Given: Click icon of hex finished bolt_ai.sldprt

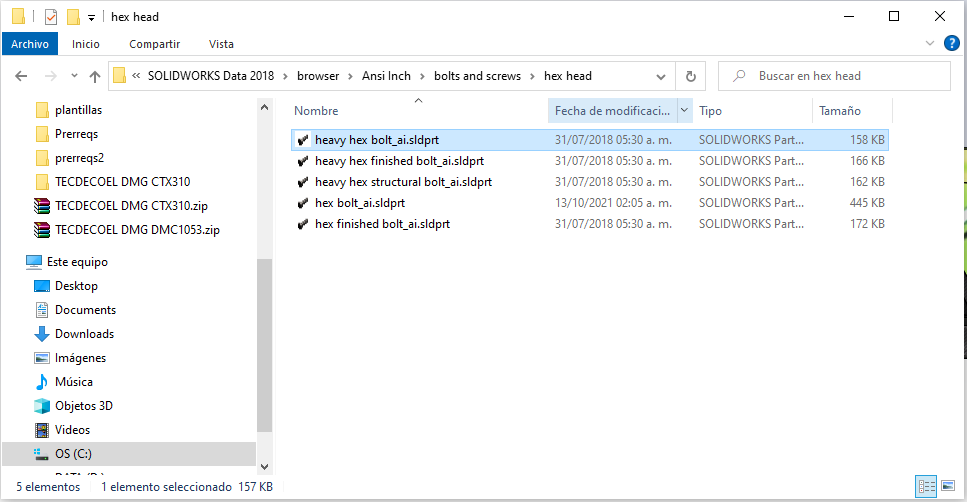Looking at the screenshot, I should tap(303, 224).
